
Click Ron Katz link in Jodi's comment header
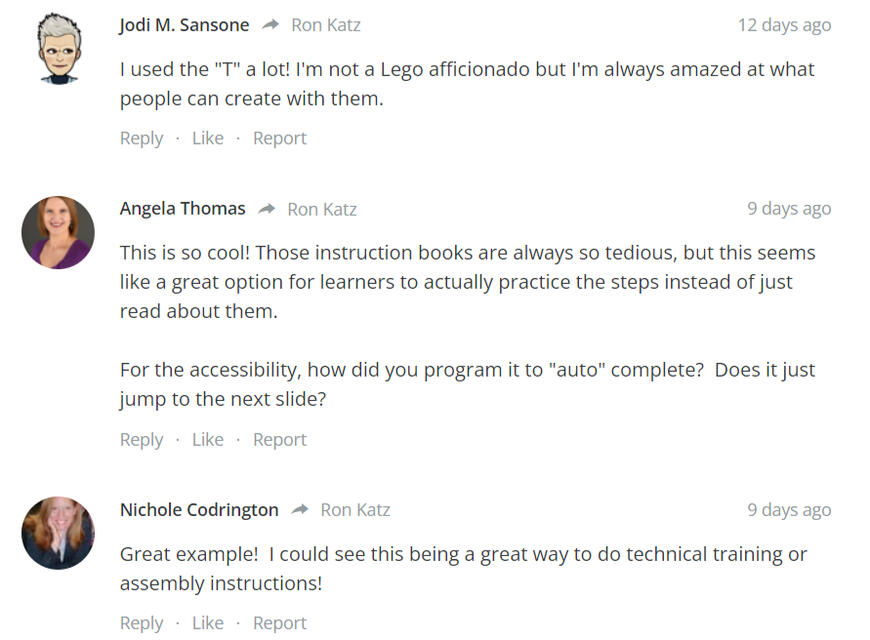[x=325, y=25]
